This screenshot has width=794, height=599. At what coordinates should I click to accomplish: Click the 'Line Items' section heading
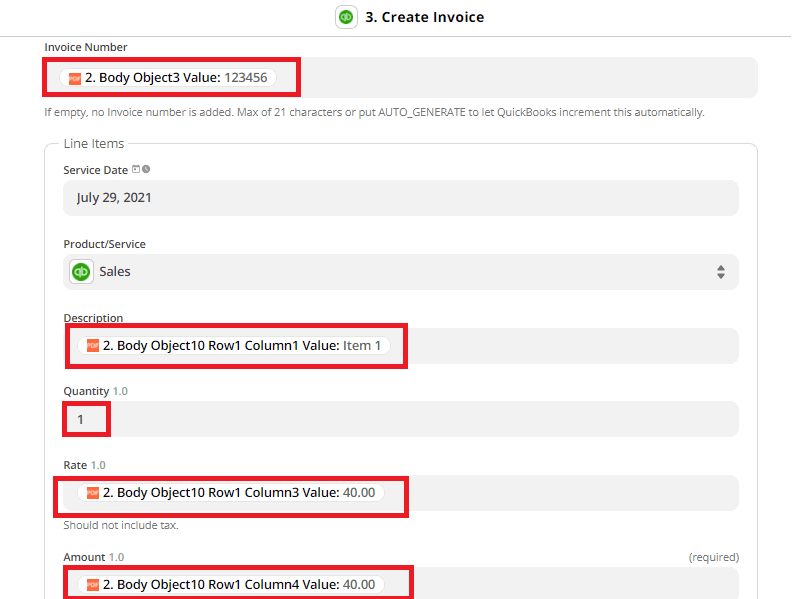[x=93, y=144]
